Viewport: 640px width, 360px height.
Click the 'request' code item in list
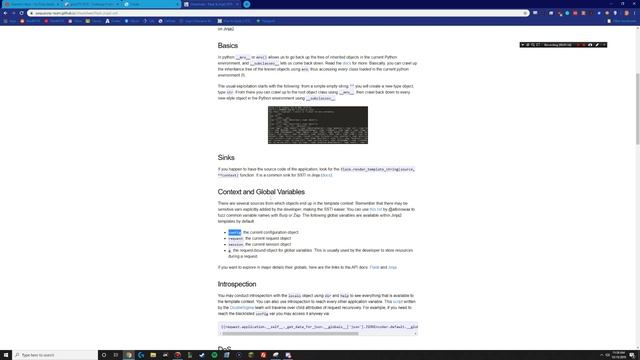coord(236,238)
